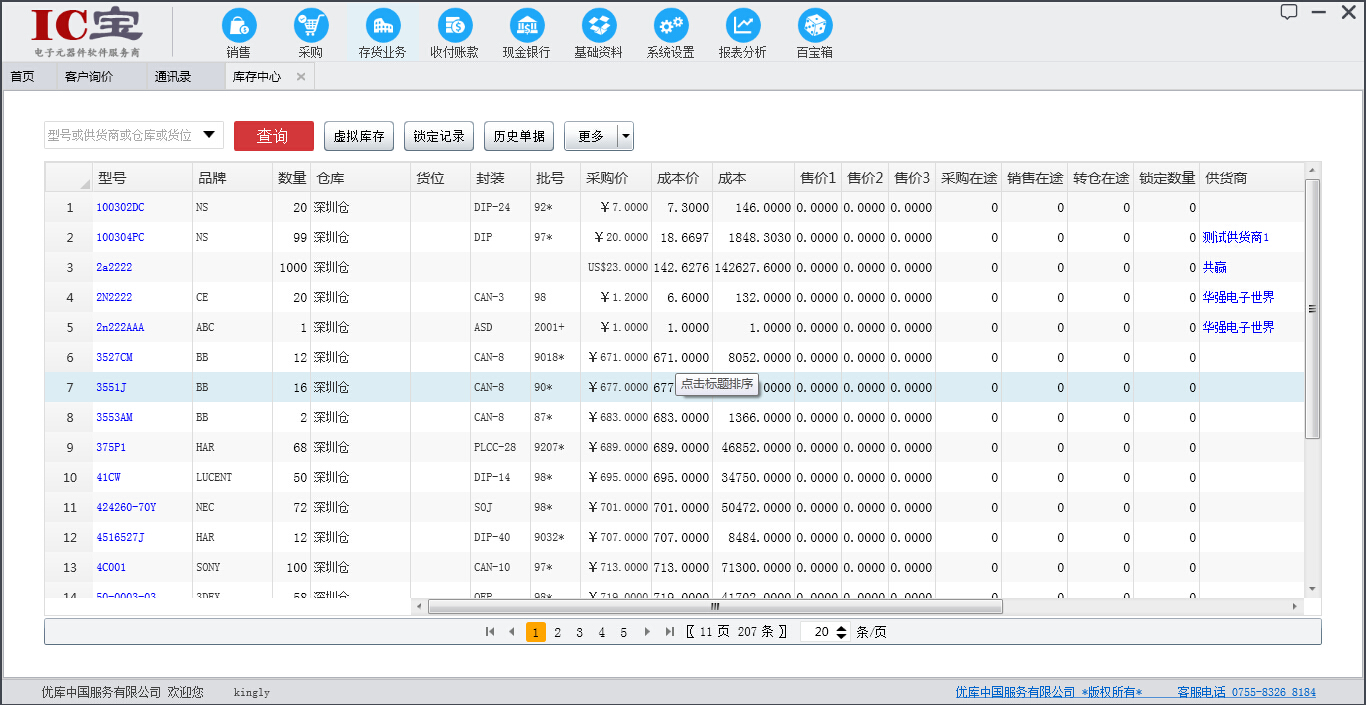Image resolution: width=1366 pixels, height=705 pixels.
Task: Go to the next page arrow
Action: 647,632
